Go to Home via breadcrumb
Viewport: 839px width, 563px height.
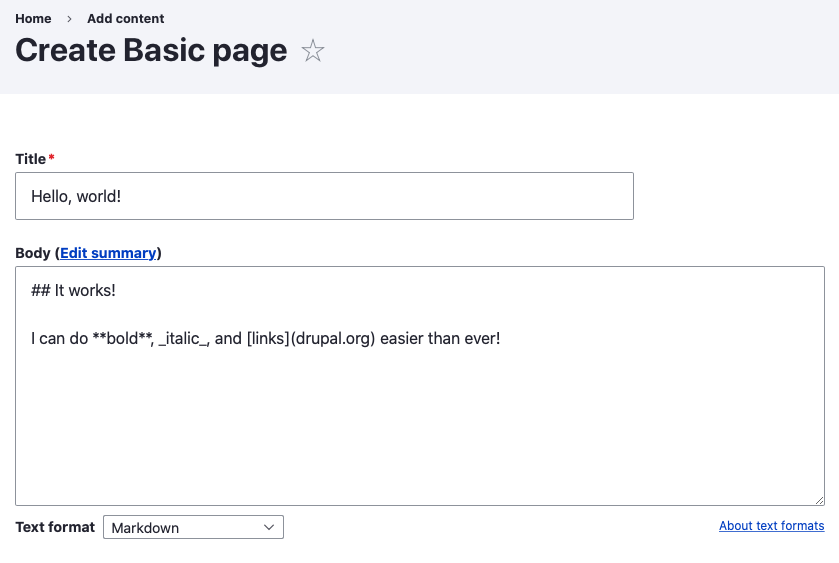(x=33, y=19)
